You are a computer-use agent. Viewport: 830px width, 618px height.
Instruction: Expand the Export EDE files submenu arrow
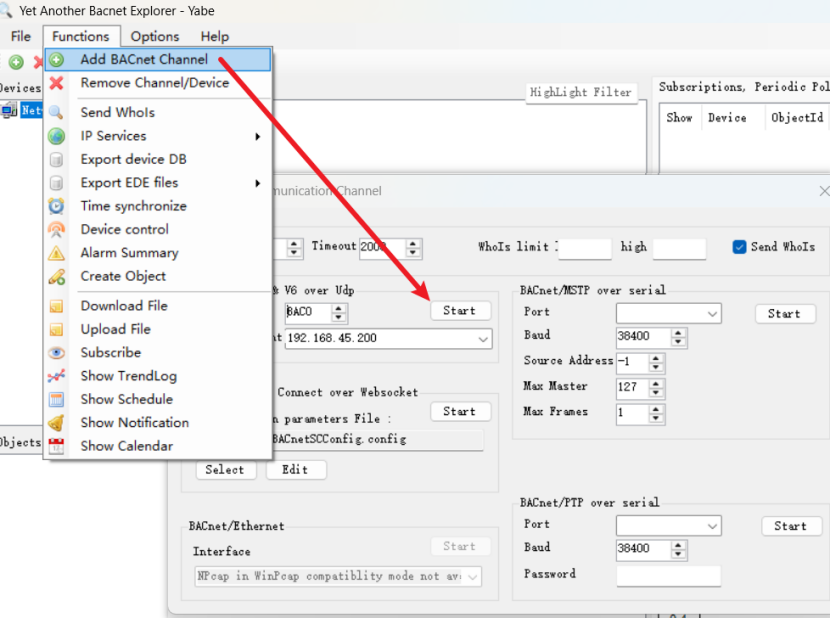tap(258, 183)
